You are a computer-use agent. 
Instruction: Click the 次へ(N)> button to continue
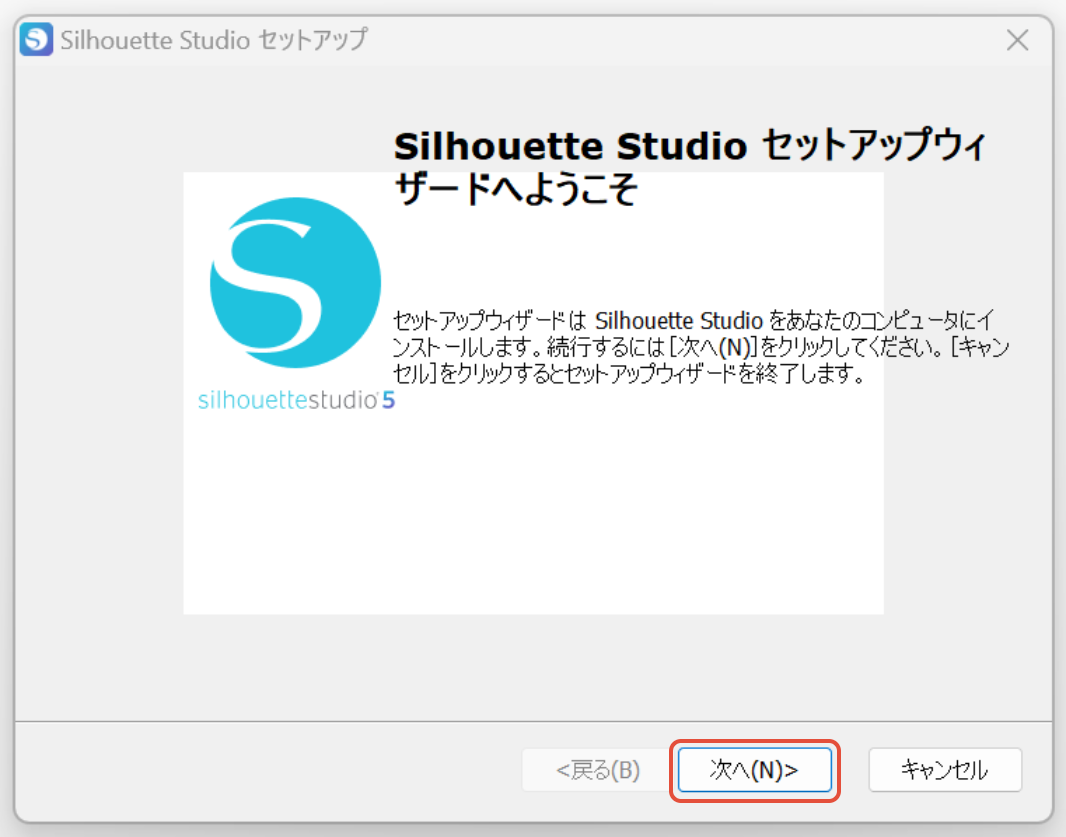coord(755,770)
